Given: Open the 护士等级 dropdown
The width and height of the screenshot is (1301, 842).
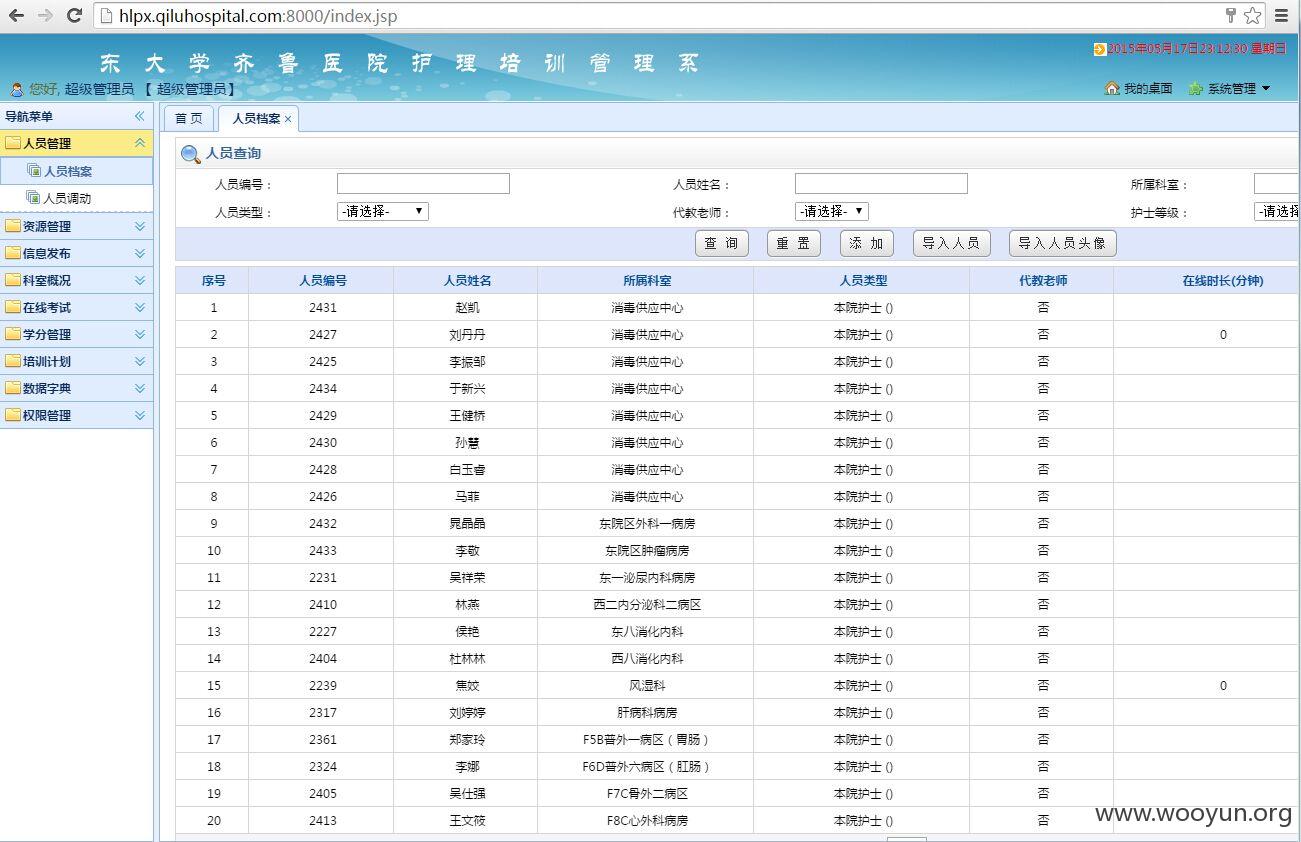Looking at the screenshot, I should click(x=1277, y=211).
